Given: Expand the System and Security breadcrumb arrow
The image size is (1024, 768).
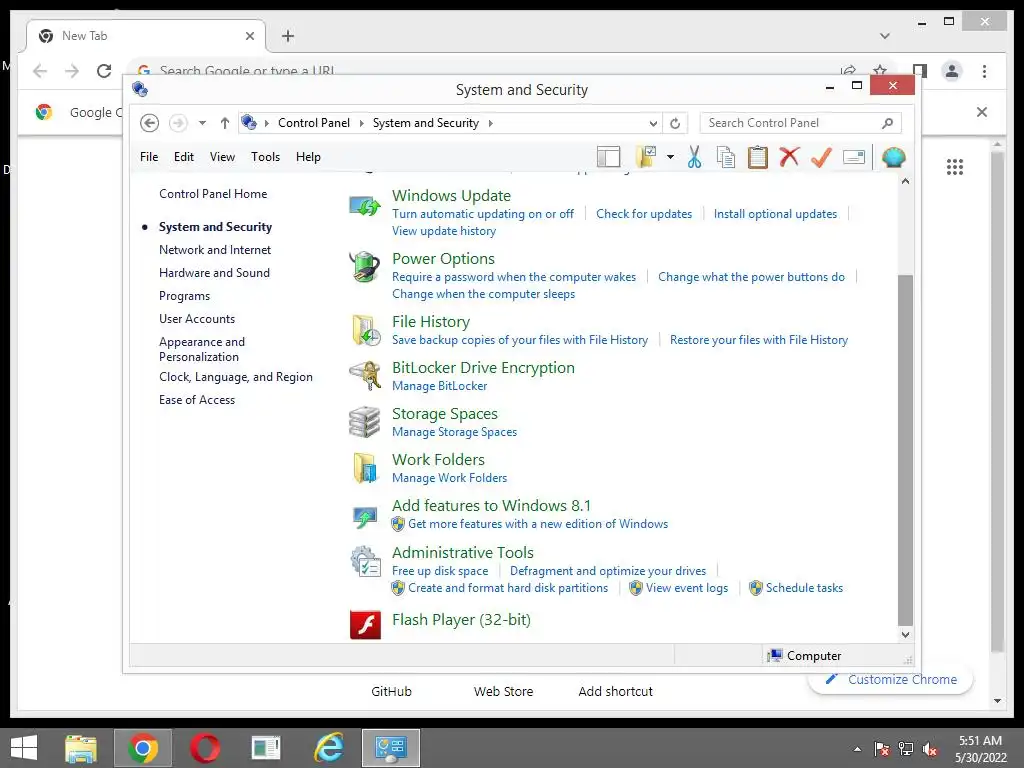Looking at the screenshot, I should tap(490, 123).
